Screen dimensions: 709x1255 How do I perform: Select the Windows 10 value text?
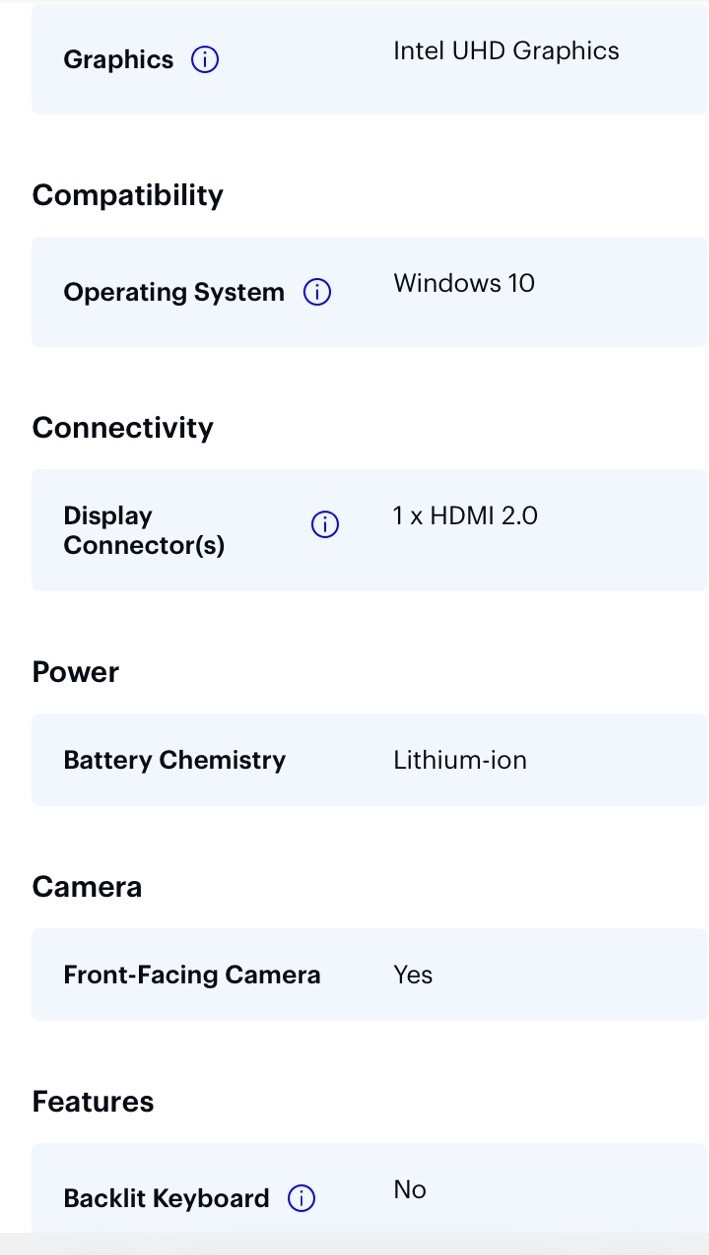click(464, 283)
